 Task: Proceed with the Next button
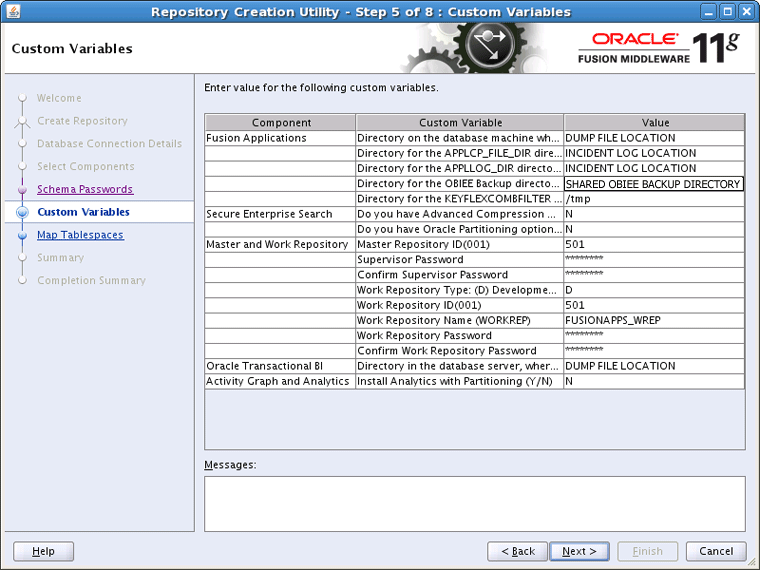(x=579, y=551)
